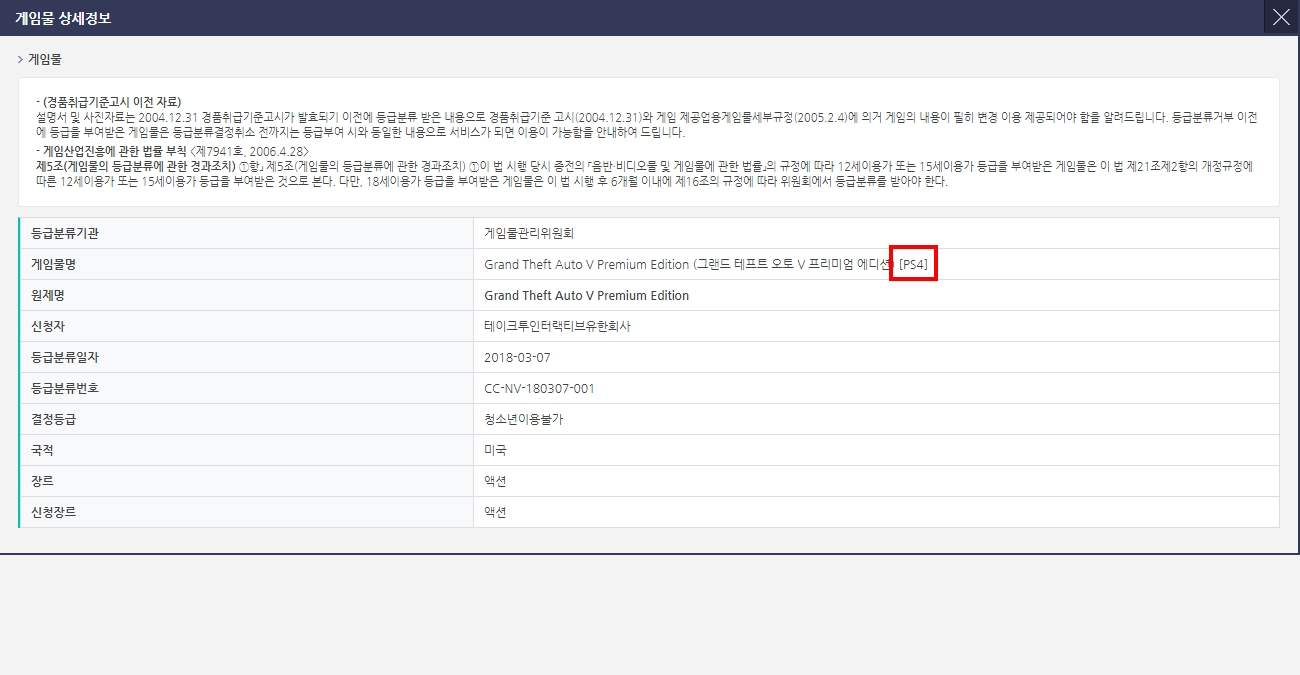Click the 청소년이용불가 rating value
Image resolution: width=1300 pixels, height=675 pixels.
pos(523,420)
